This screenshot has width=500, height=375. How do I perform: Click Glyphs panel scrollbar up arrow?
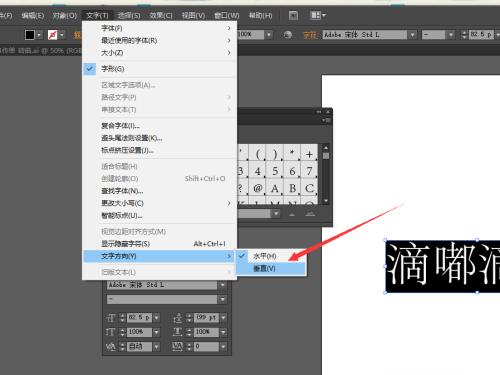[326, 148]
